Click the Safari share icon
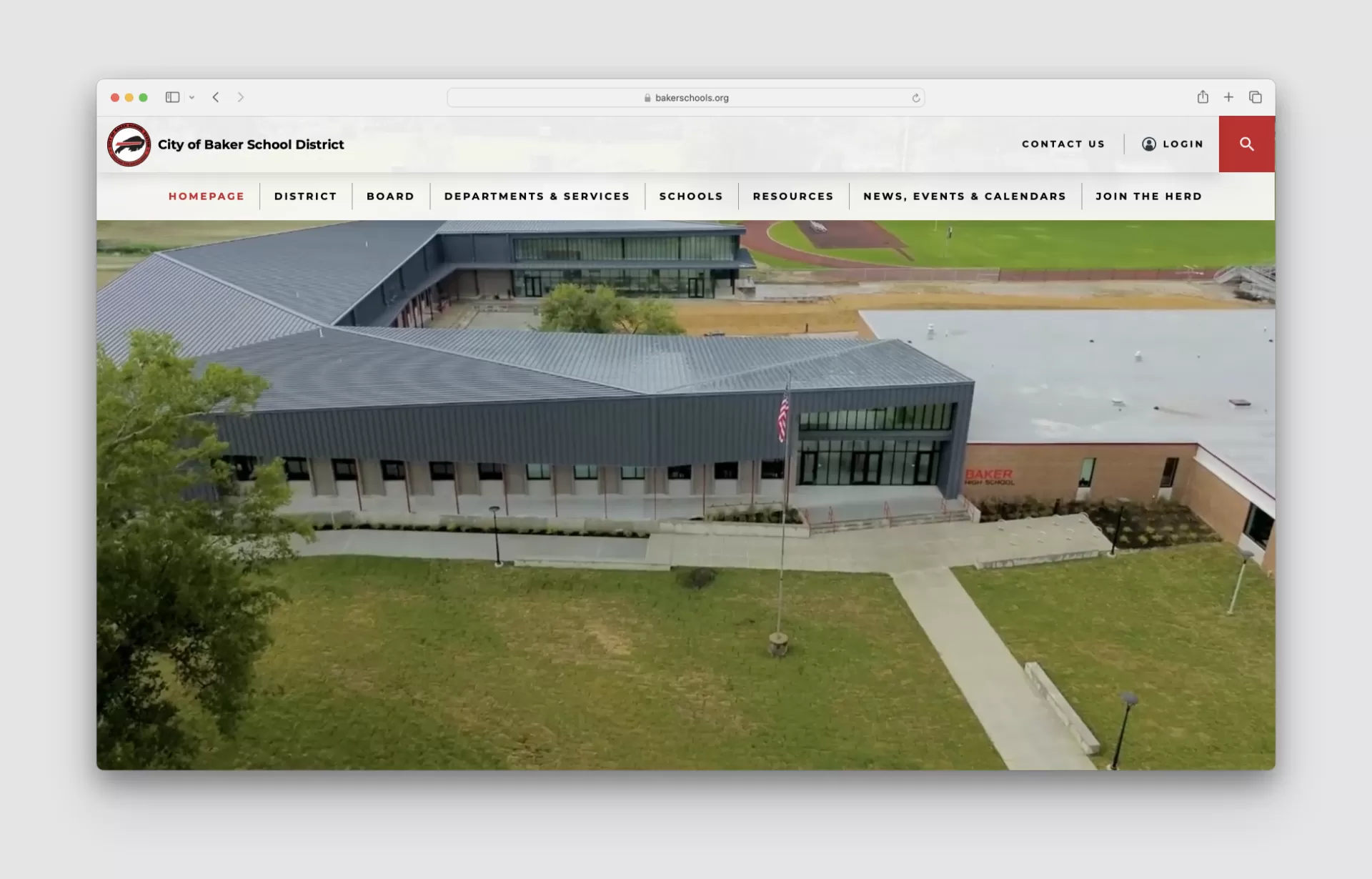Image resolution: width=1372 pixels, height=879 pixels. (1203, 97)
